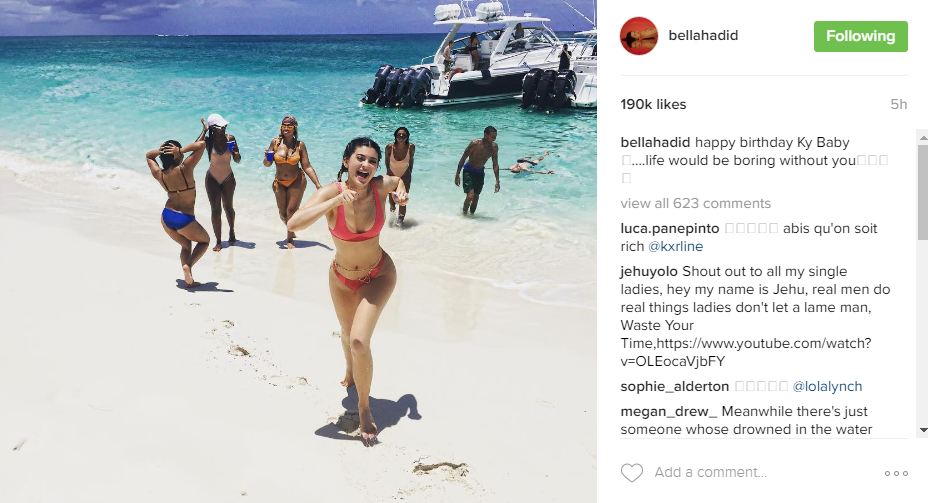Click the heart like icon
This screenshot has height=503, width=928.
point(631,472)
